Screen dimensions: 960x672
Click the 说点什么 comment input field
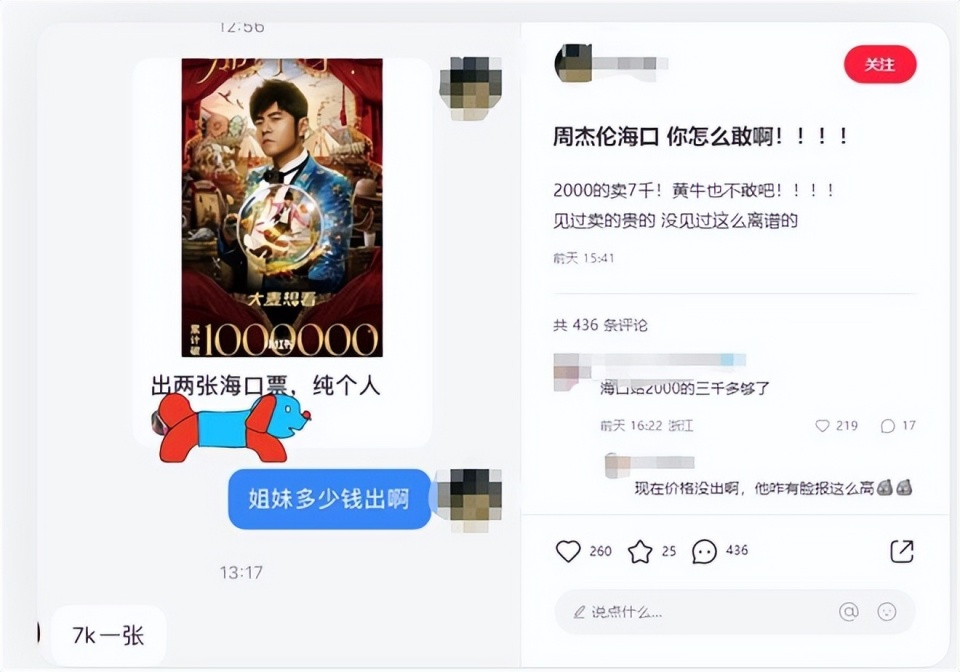735,611
